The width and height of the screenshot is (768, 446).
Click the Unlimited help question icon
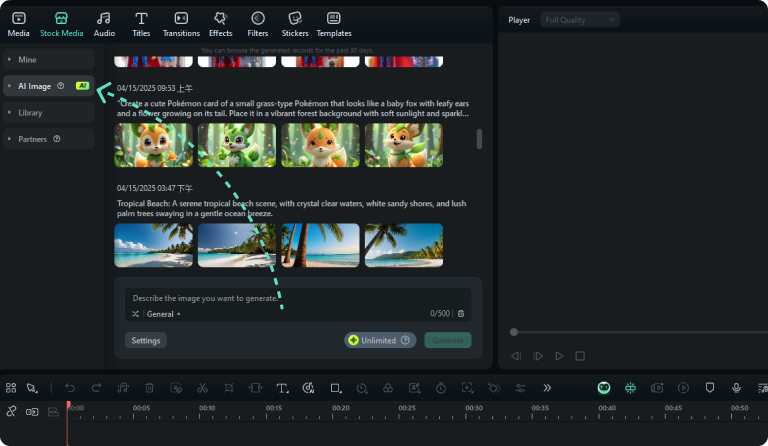tap(405, 340)
